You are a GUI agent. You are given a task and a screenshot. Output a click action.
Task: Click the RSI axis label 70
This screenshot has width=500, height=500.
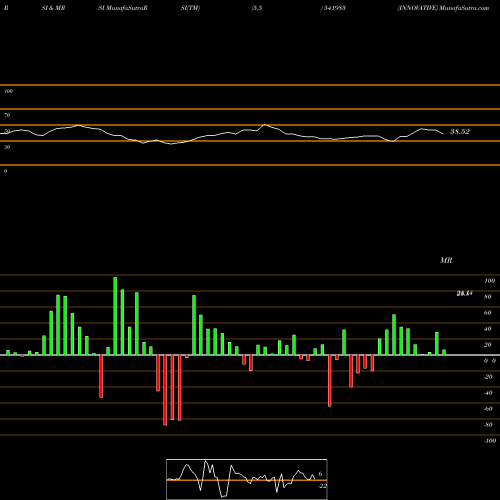click(x=7, y=115)
